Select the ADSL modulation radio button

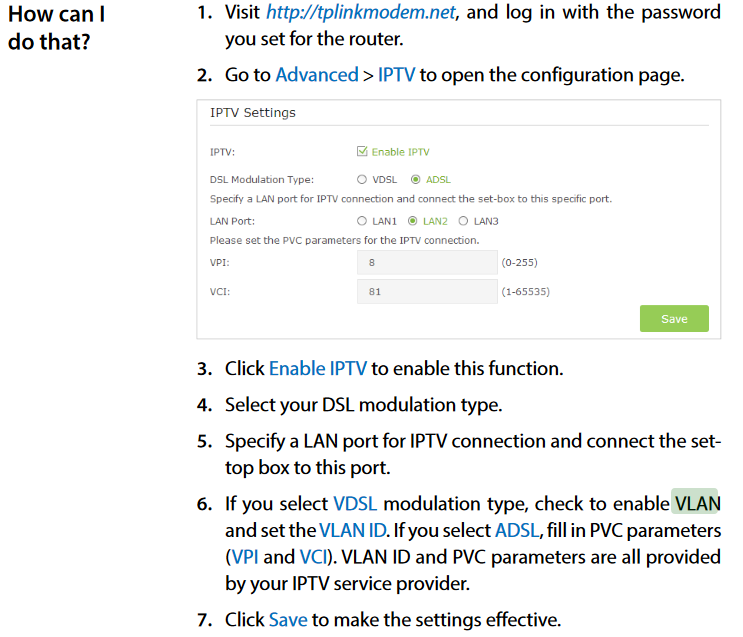click(416, 180)
